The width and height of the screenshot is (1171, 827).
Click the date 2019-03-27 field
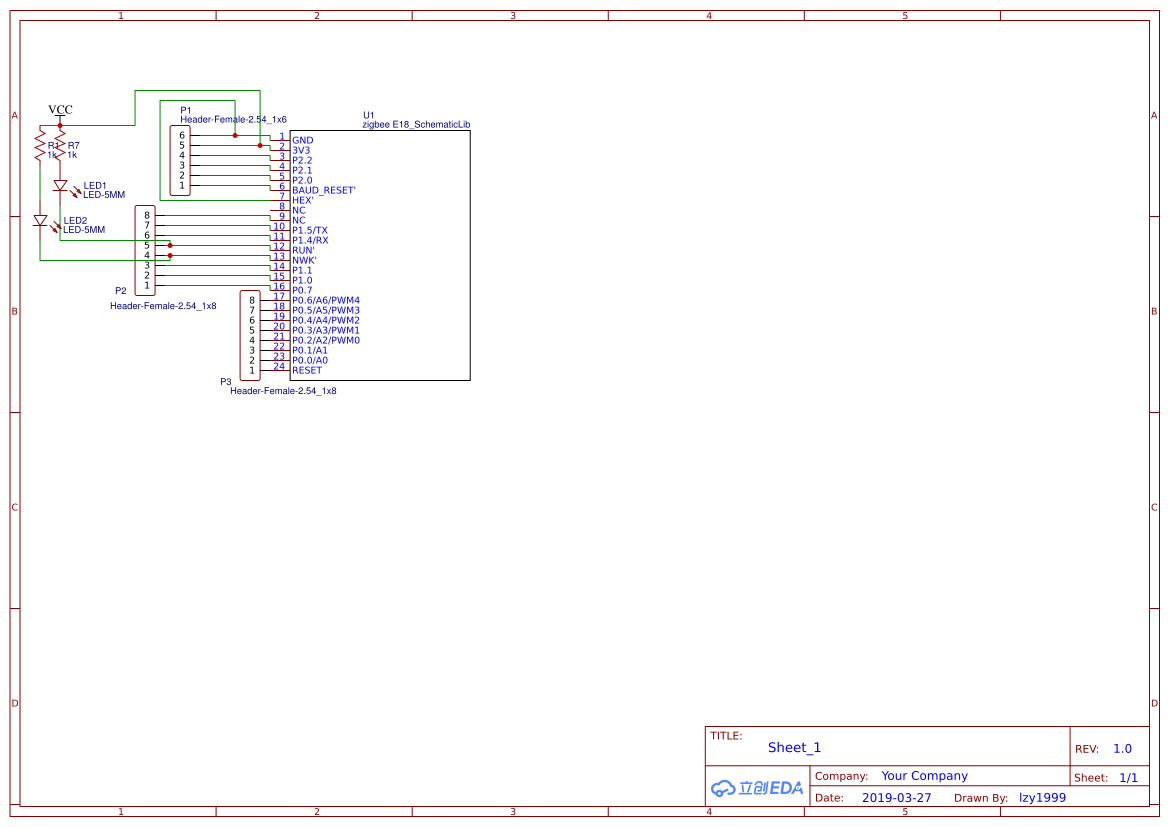pos(896,798)
